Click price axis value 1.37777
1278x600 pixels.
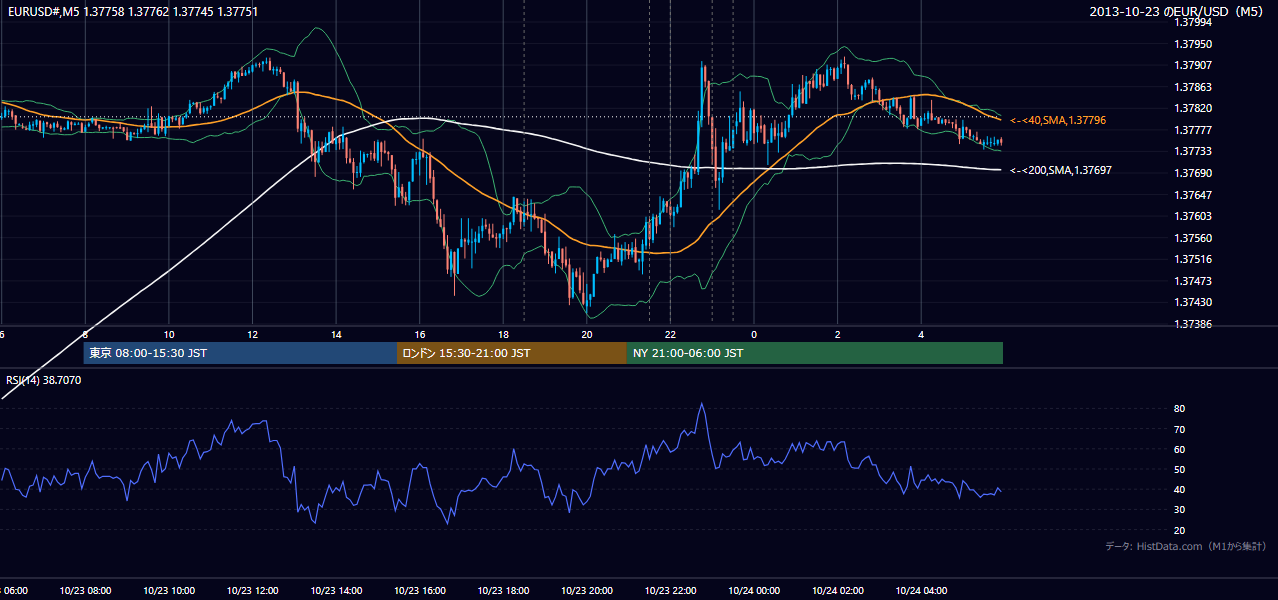1193,130
